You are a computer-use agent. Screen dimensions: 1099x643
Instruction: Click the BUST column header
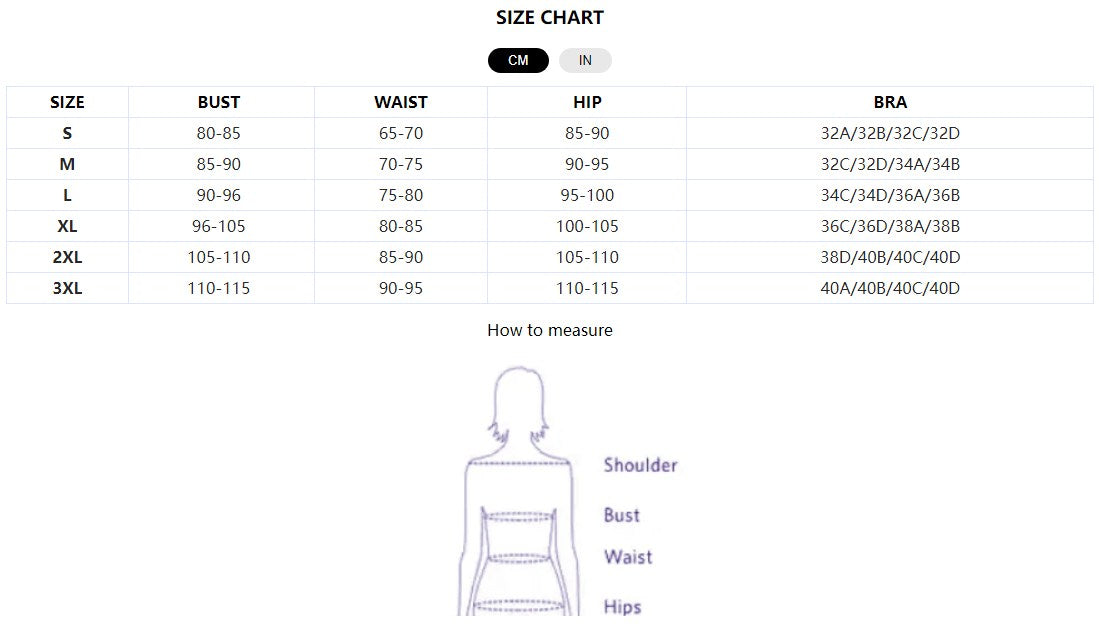coord(219,102)
